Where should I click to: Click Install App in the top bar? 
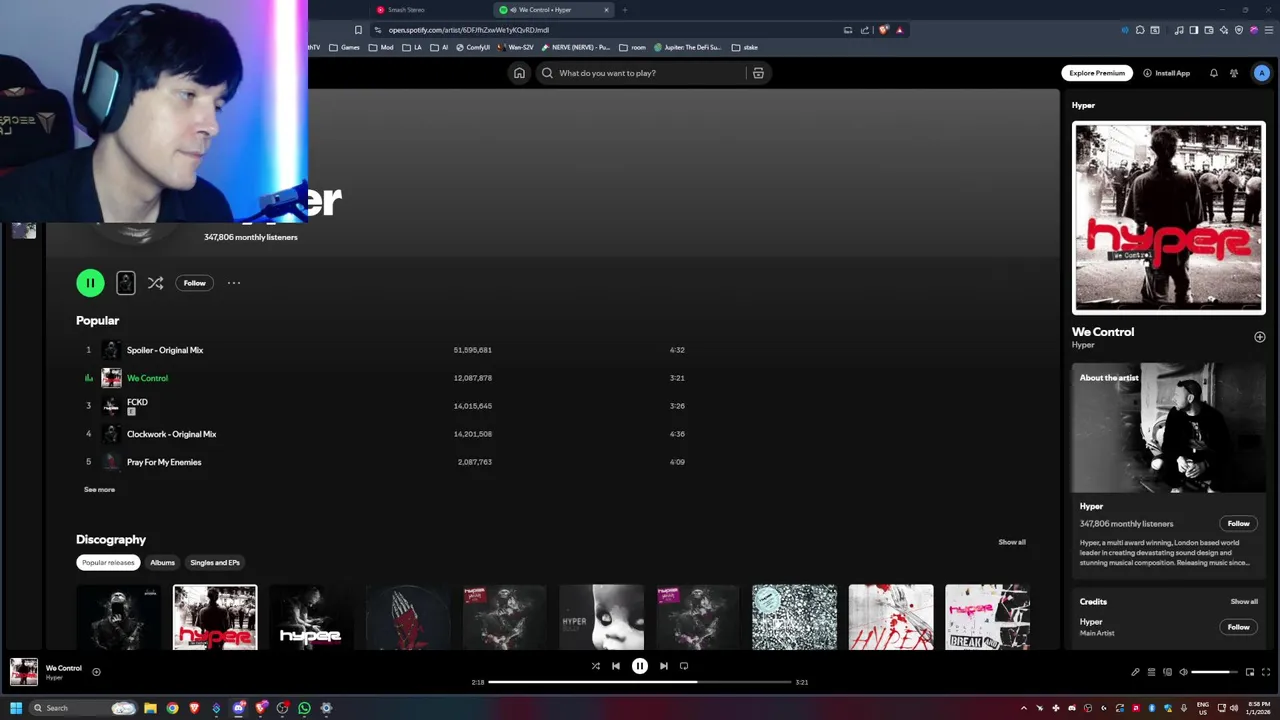coord(1166,73)
